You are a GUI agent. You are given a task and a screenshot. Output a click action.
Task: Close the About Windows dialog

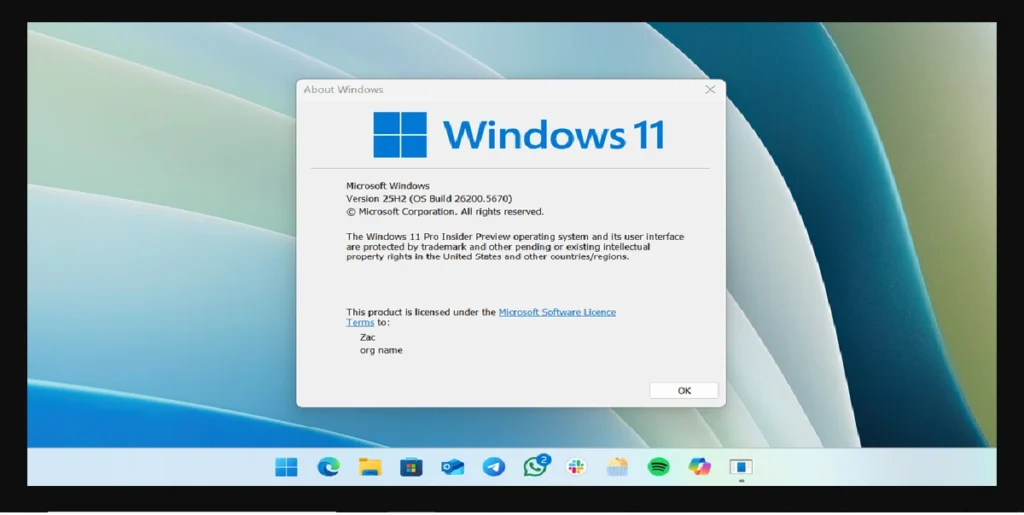click(710, 89)
